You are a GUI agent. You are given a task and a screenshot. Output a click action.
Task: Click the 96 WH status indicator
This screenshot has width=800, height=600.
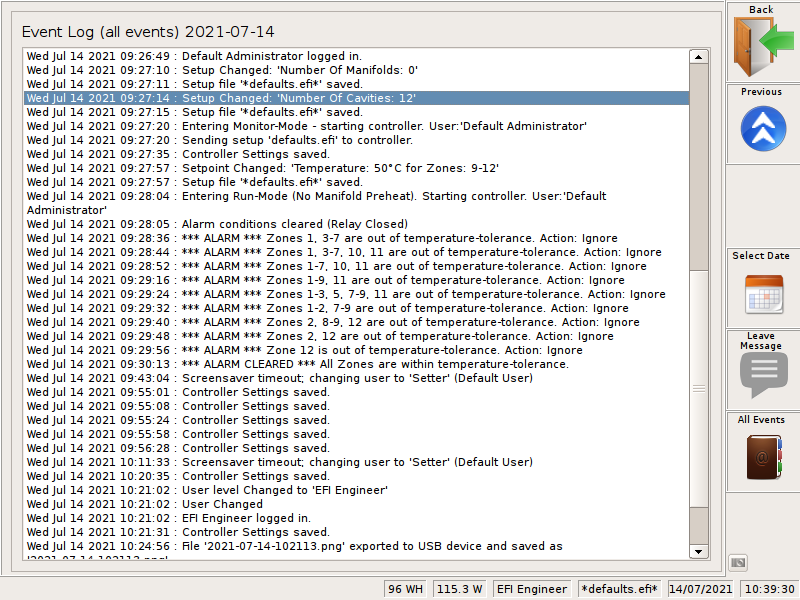[x=405, y=589]
